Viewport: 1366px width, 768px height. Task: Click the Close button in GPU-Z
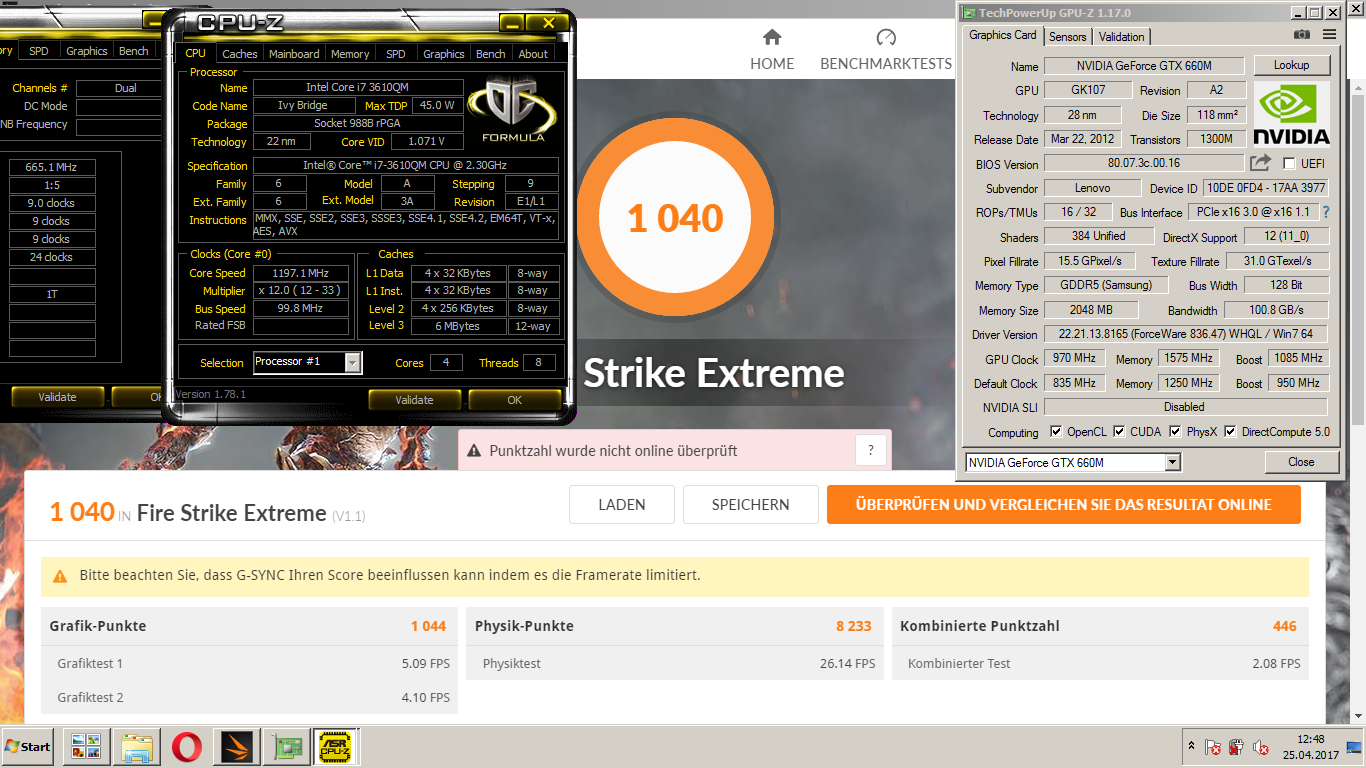(x=1301, y=462)
